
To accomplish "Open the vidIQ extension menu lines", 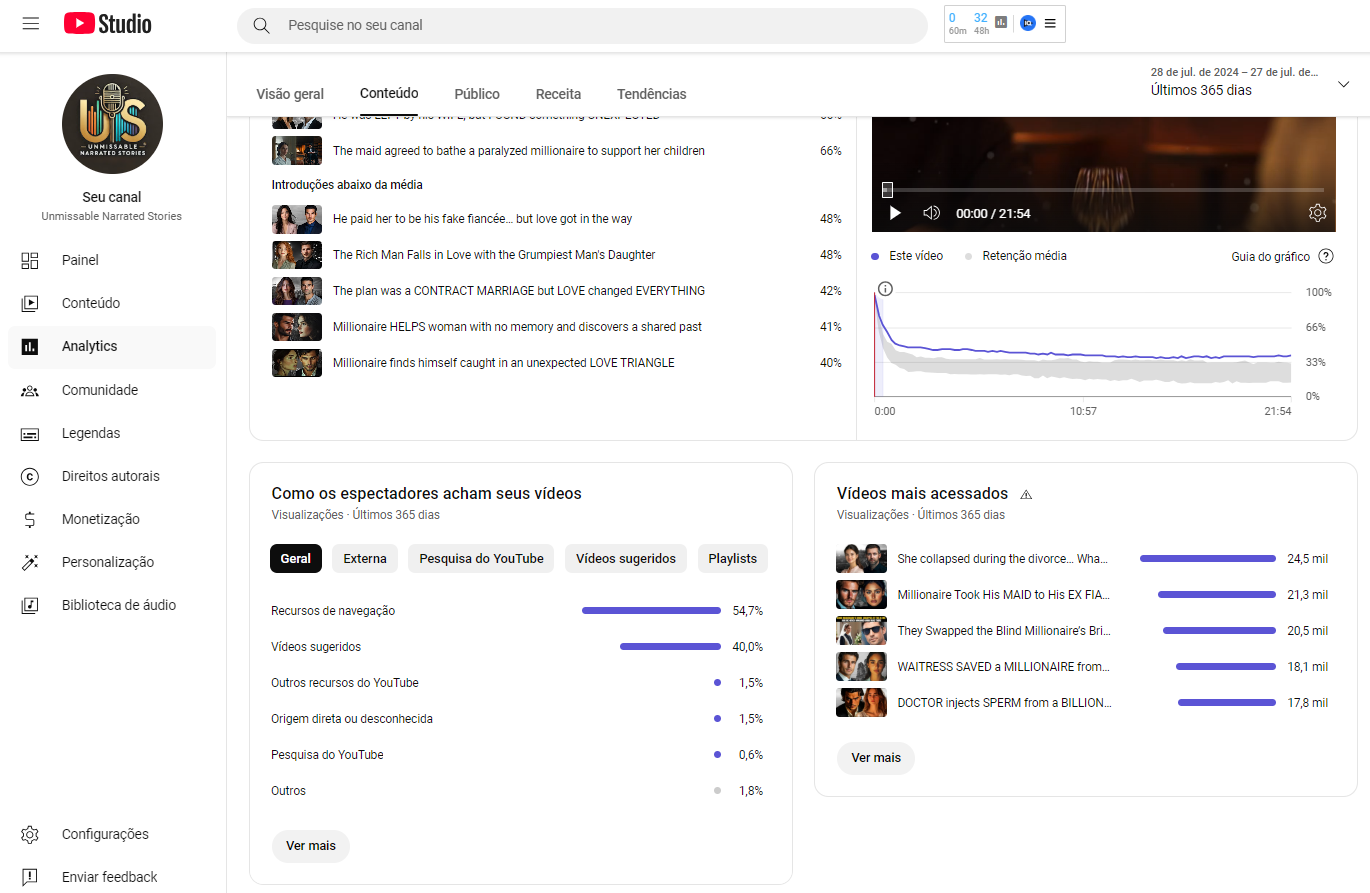I will pyautogui.click(x=1050, y=23).
